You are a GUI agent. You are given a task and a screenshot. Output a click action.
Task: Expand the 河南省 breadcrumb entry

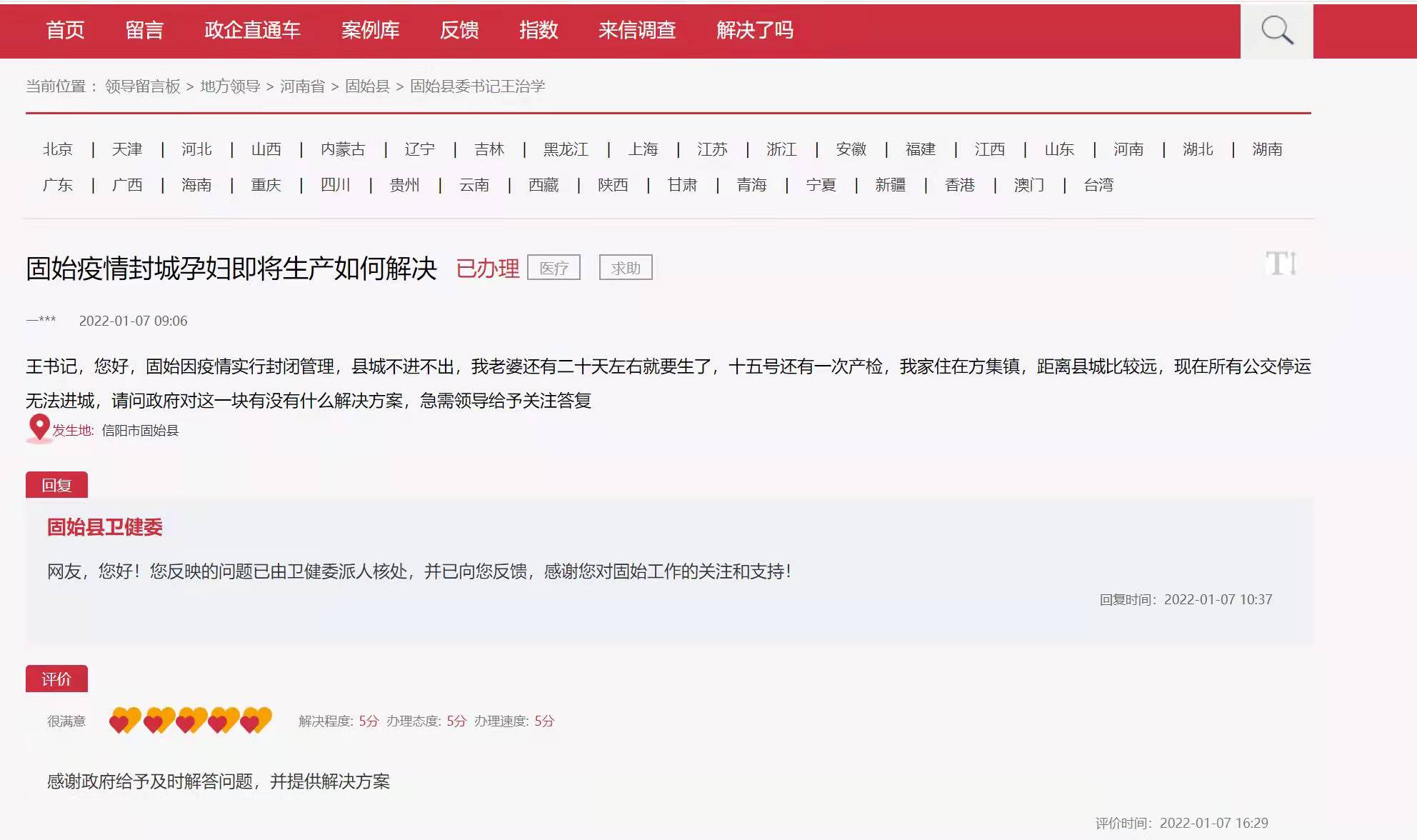point(301,87)
